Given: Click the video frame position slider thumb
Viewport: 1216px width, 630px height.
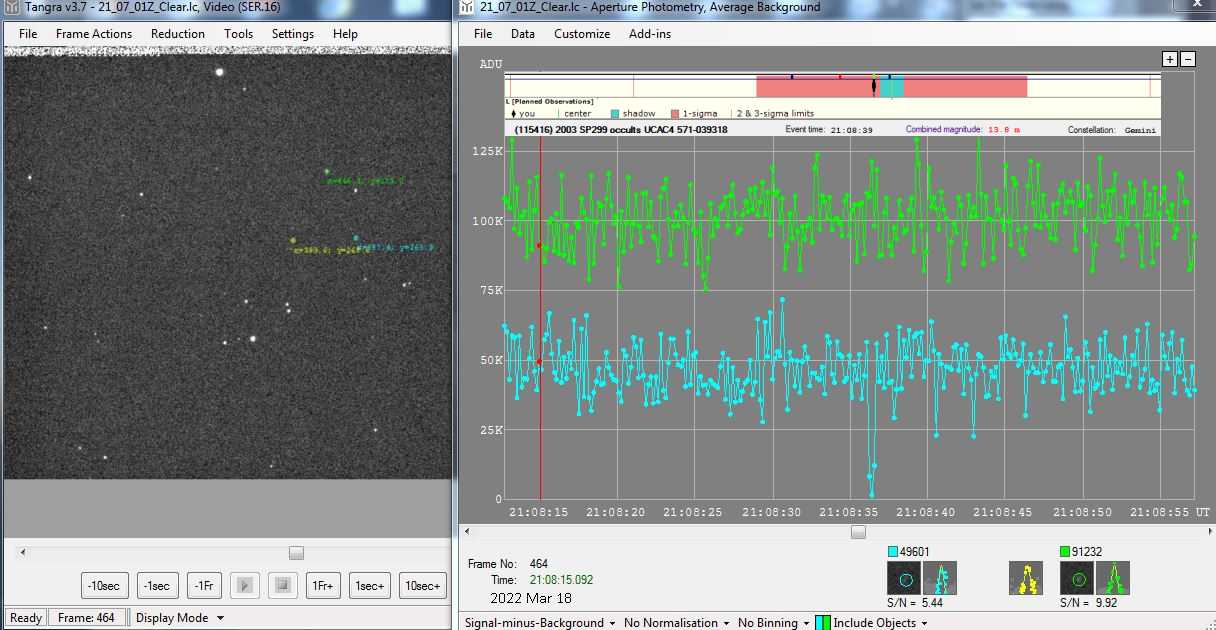Looking at the screenshot, I should pyautogui.click(x=296, y=553).
